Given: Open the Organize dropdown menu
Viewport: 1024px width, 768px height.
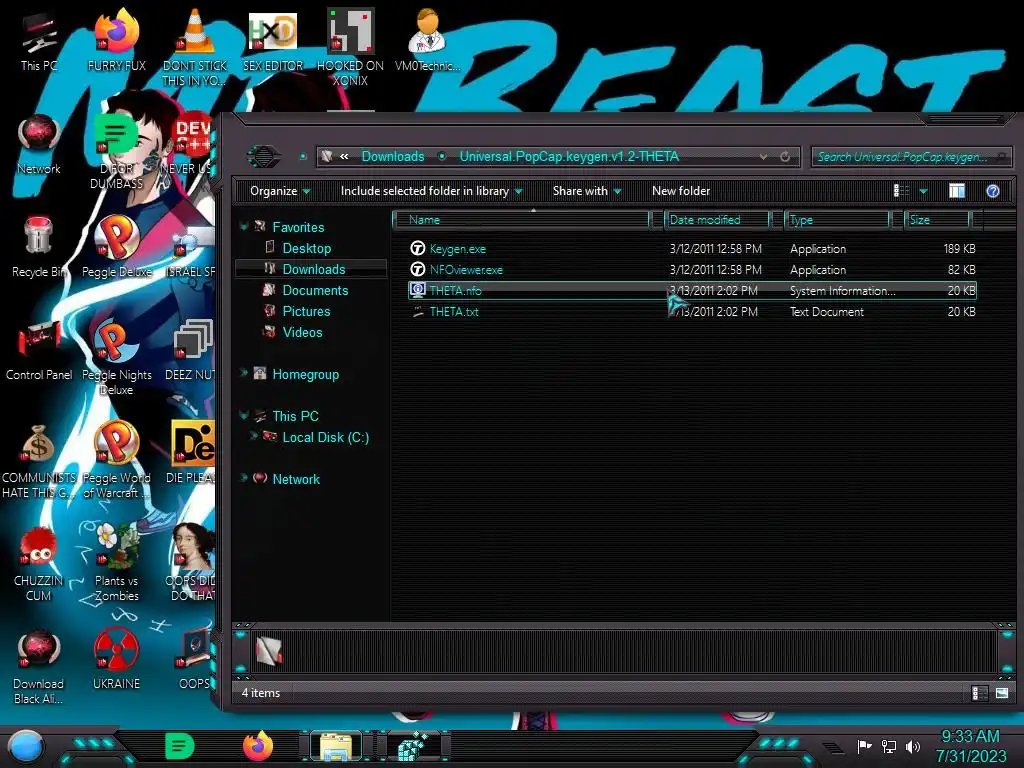Looking at the screenshot, I should (280, 191).
